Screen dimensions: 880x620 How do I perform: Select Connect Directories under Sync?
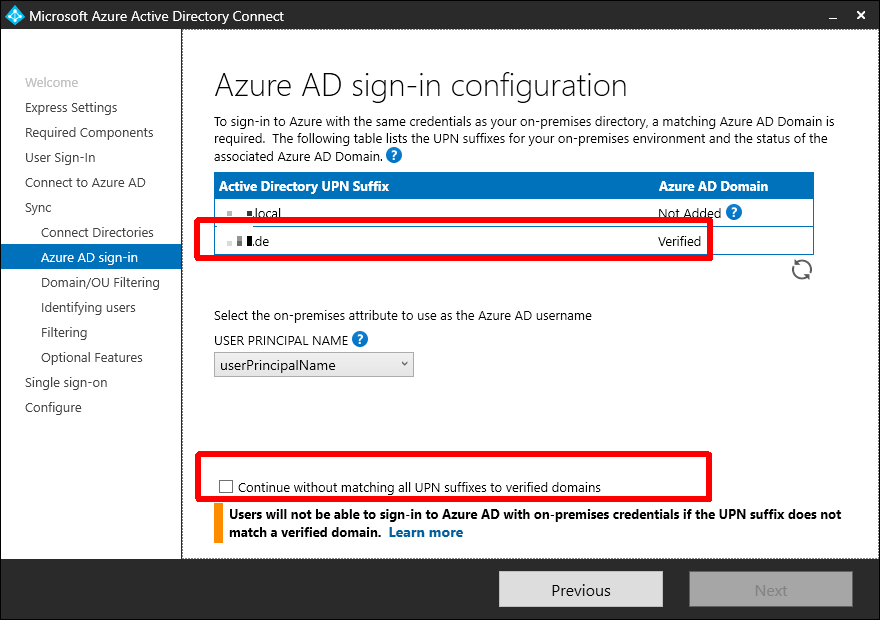pyautogui.click(x=97, y=233)
